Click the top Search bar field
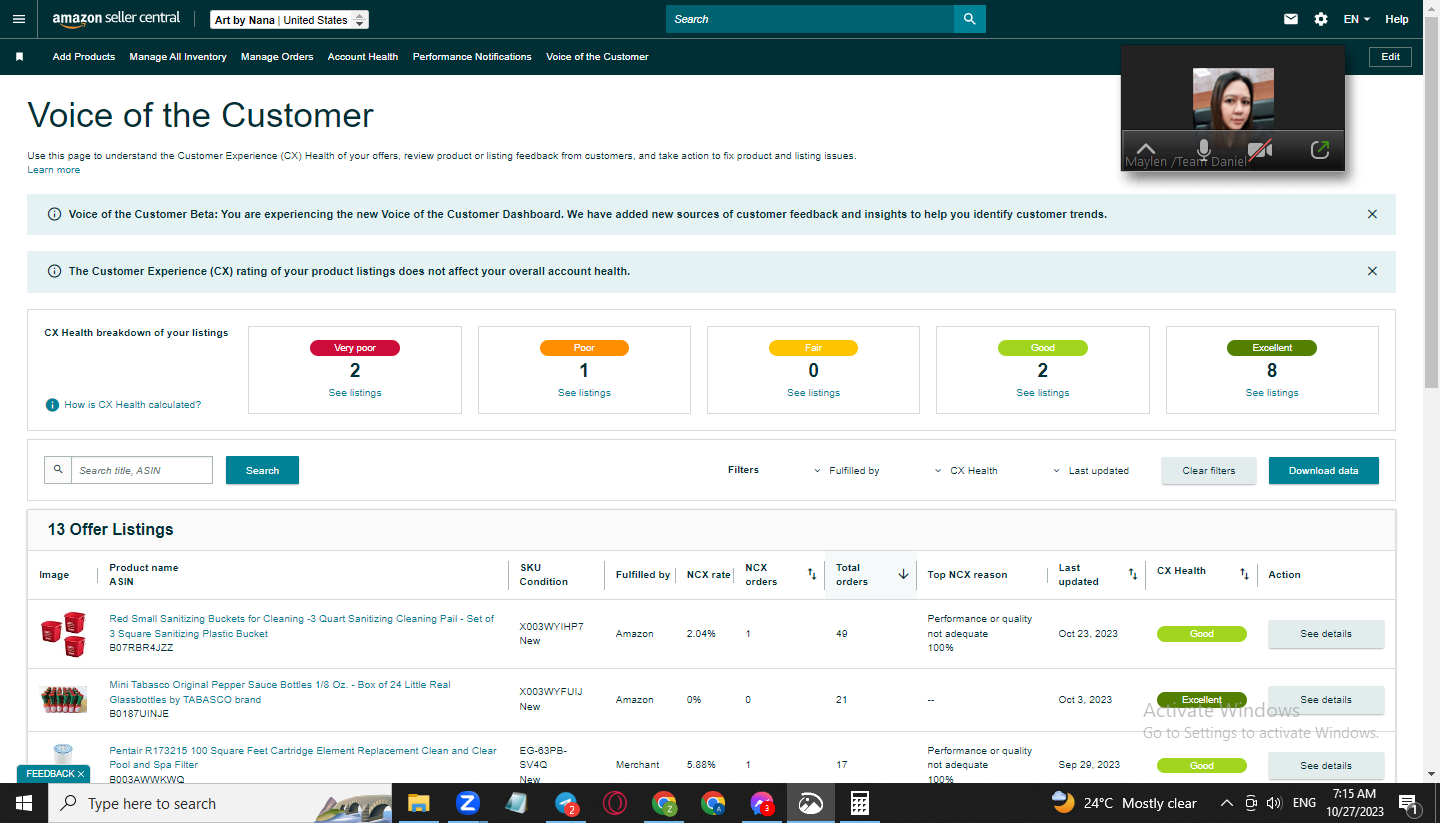This screenshot has height=823, width=1440. 810,19
